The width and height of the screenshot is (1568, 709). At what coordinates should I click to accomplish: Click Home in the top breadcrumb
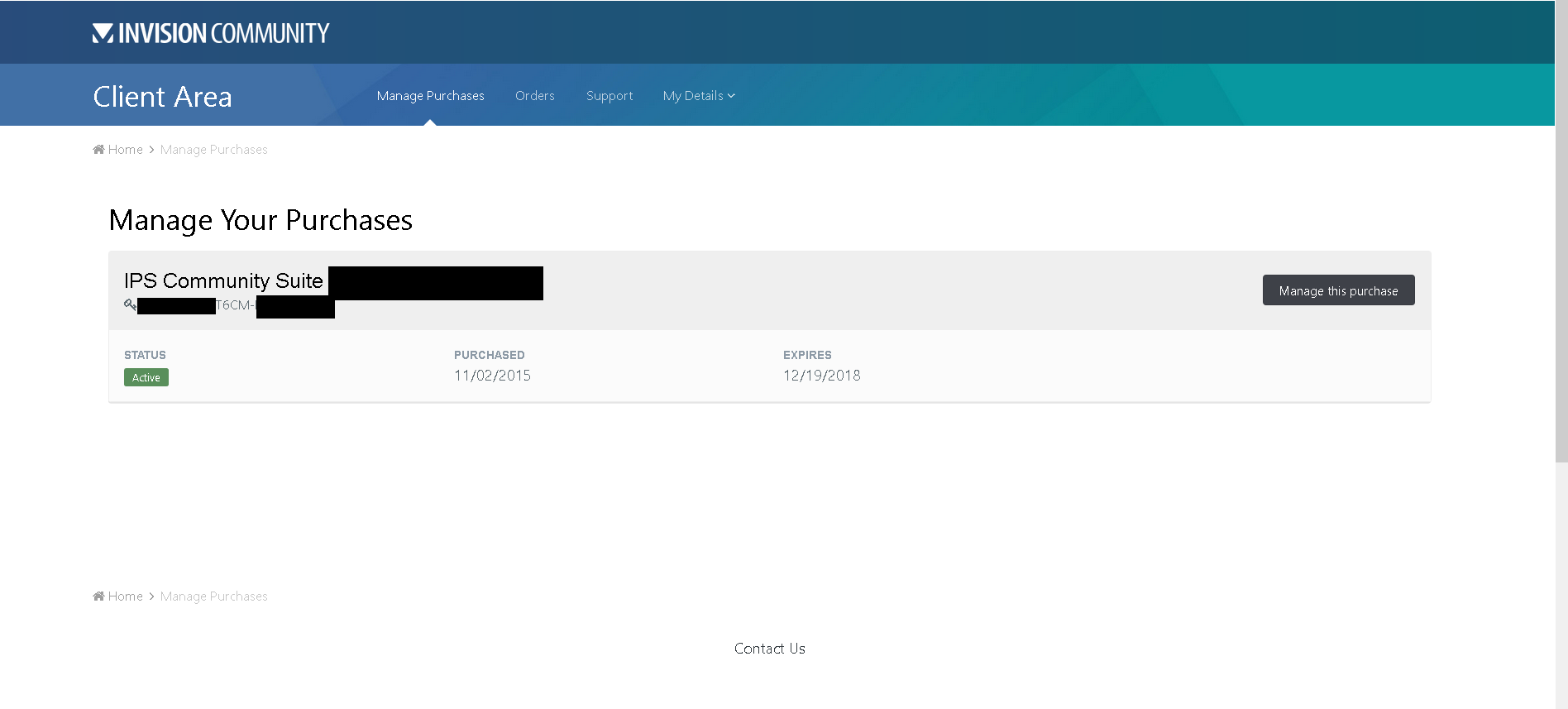point(126,150)
